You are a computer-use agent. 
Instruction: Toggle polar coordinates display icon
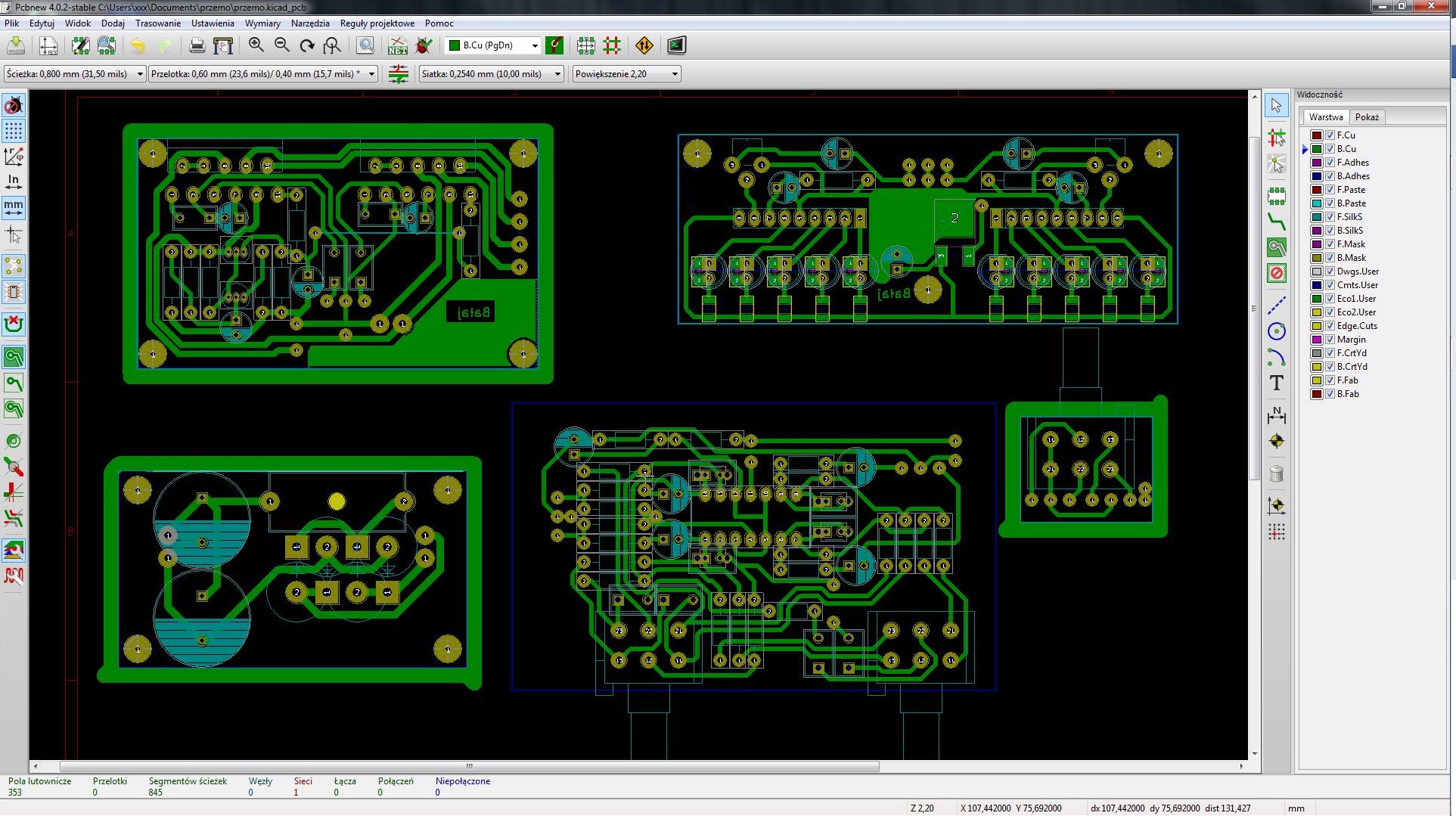click(14, 157)
